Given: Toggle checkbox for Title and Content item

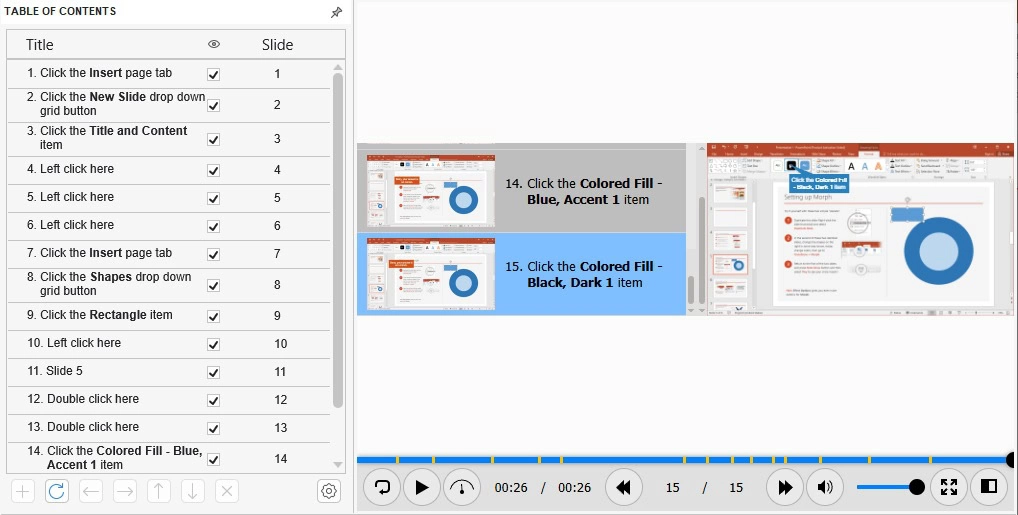Looking at the screenshot, I should click(213, 140).
